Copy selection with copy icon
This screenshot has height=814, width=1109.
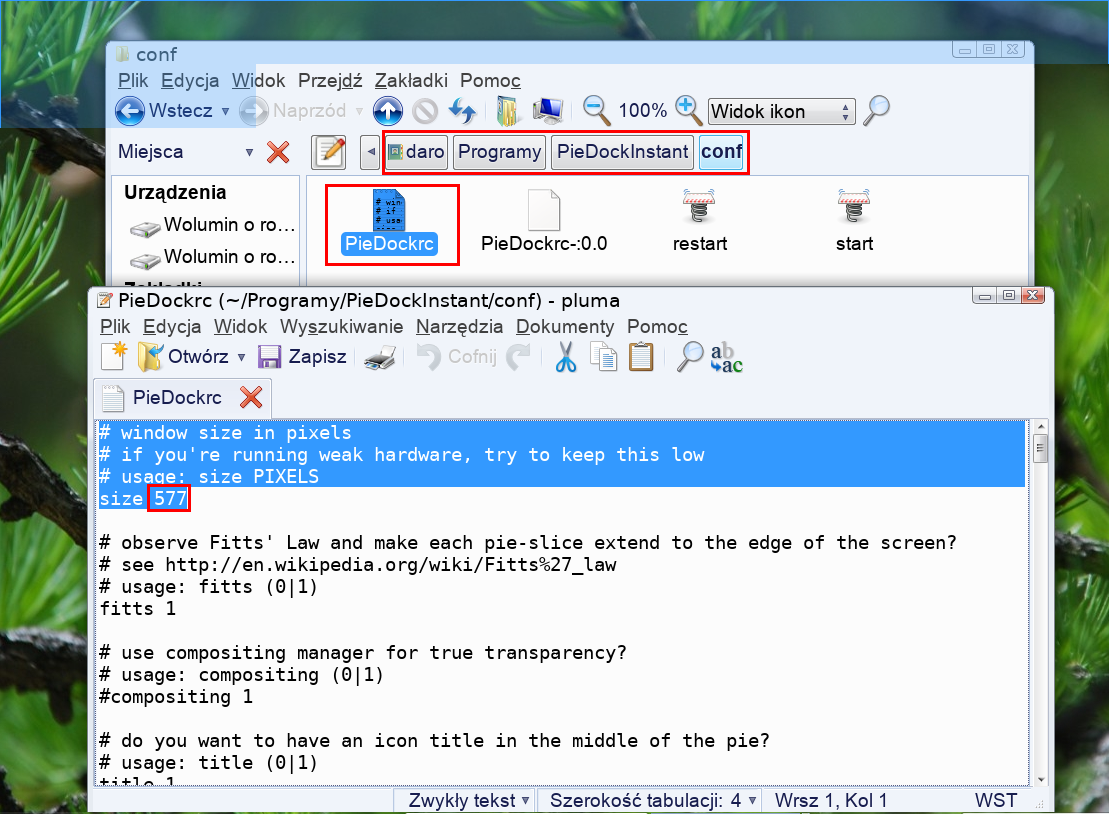603,356
